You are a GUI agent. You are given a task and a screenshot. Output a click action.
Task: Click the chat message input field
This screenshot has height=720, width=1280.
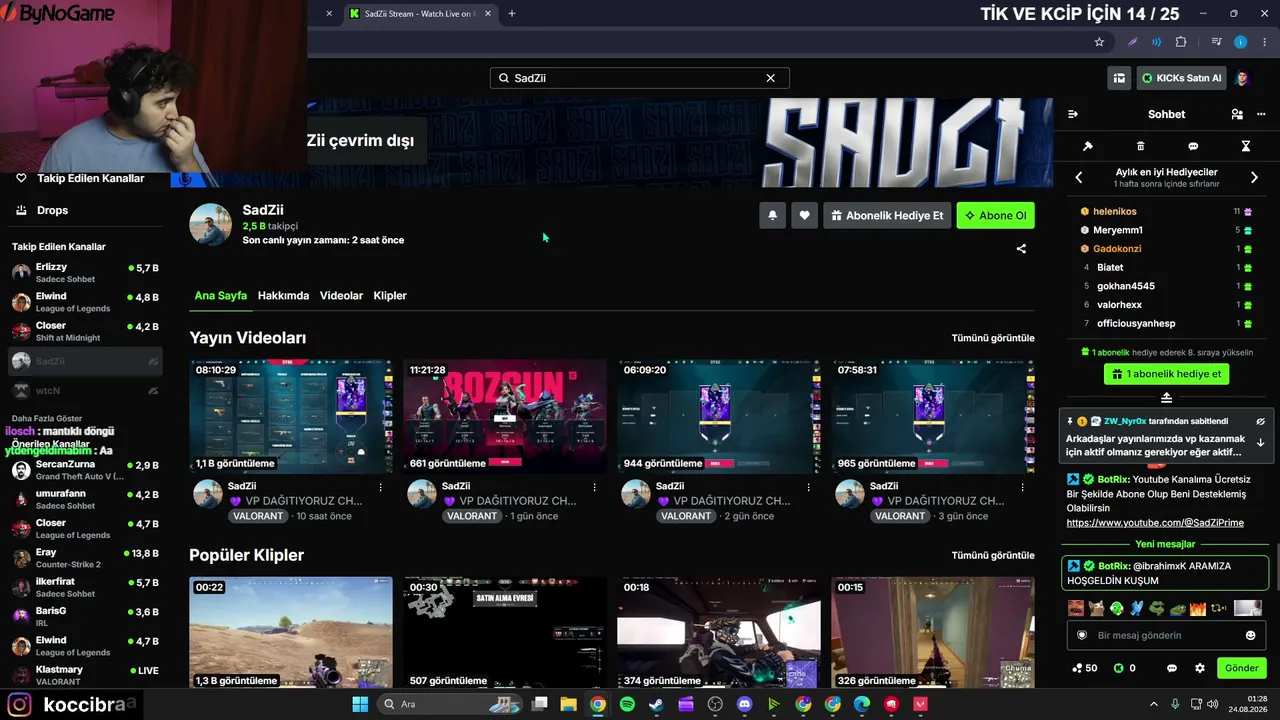point(1166,635)
